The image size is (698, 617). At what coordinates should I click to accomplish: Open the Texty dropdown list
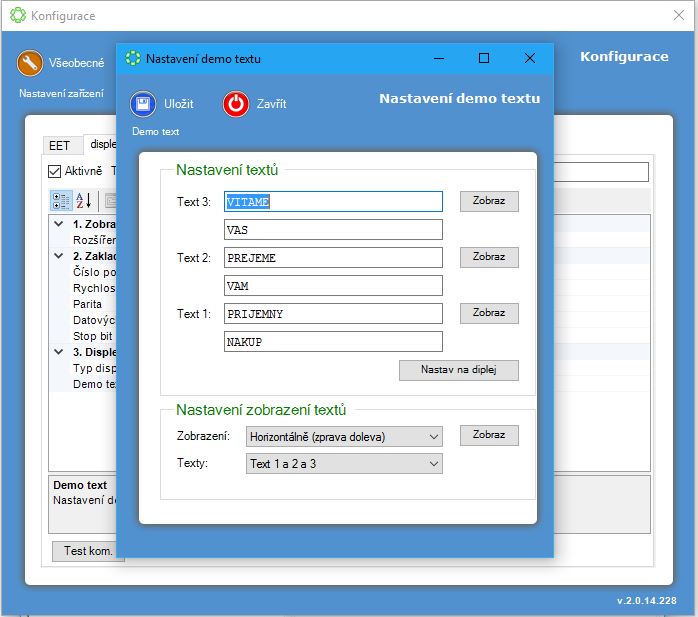(343, 464)
